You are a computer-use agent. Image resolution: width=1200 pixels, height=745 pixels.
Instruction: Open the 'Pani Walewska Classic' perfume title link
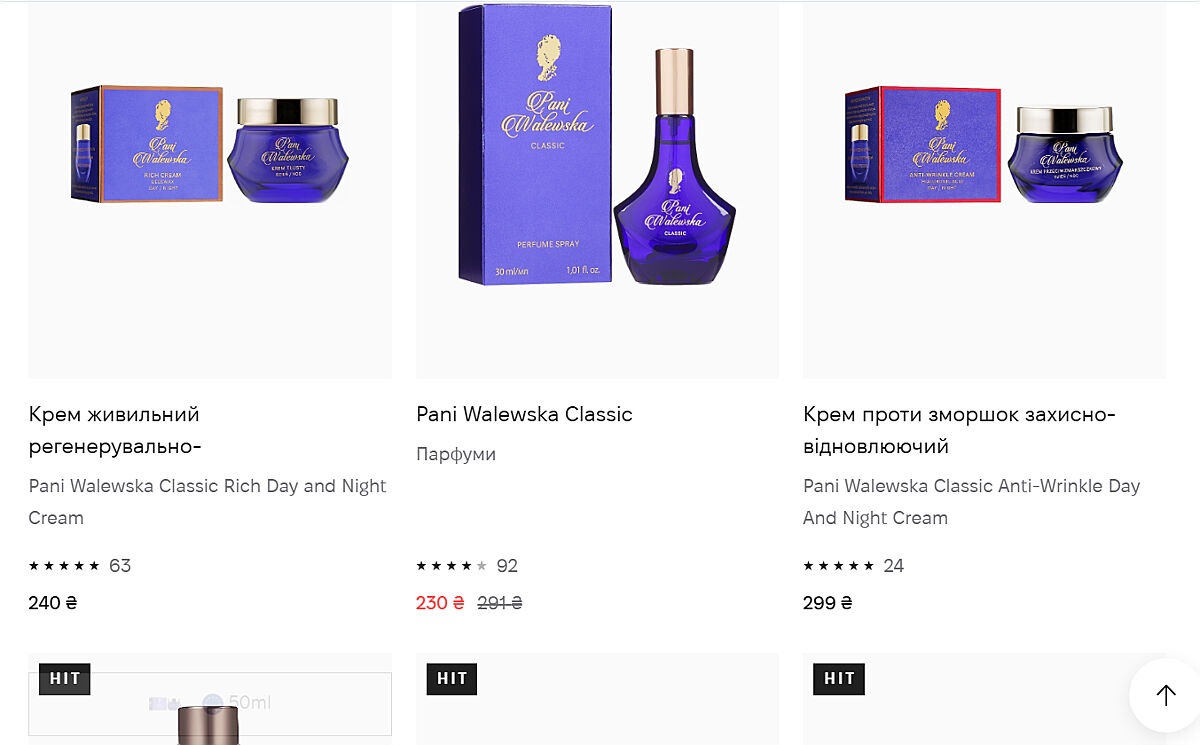[x=524, y=414]
